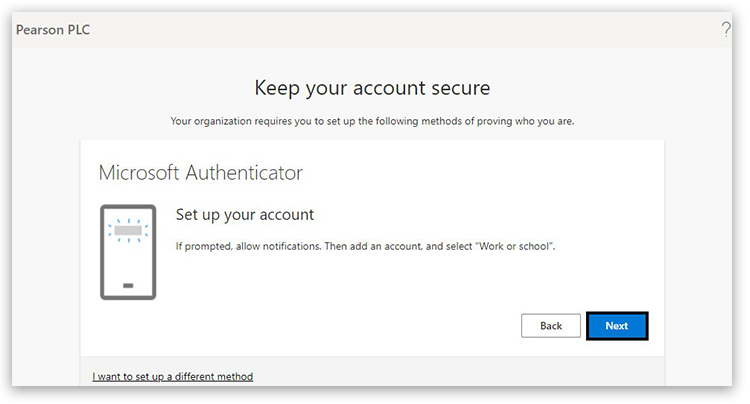Open "I want to set up a different method"

coord(172,377)
